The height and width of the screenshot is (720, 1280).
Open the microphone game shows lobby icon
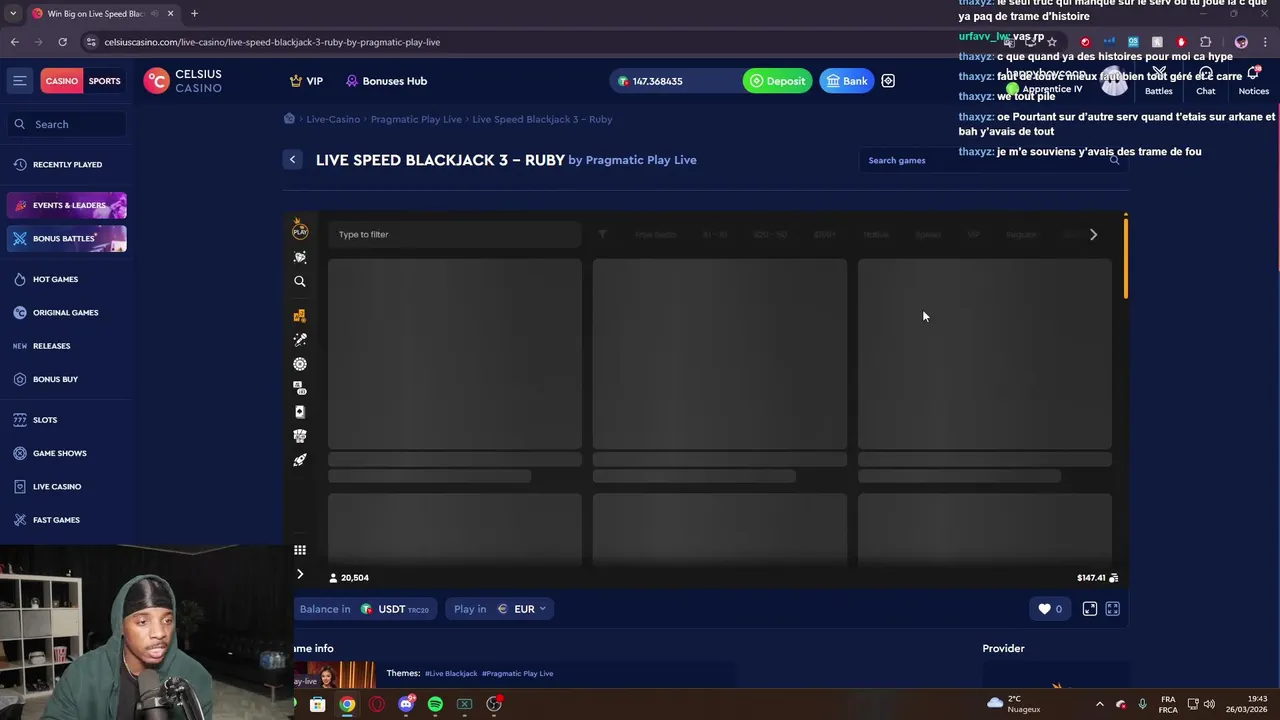coord(300,340)
